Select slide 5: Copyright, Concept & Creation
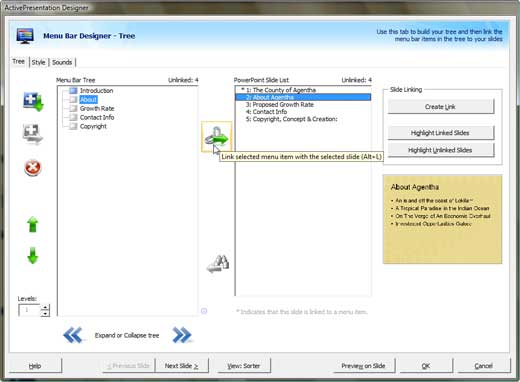The width and height of the screenshot is (520, 382). (303, 119)
